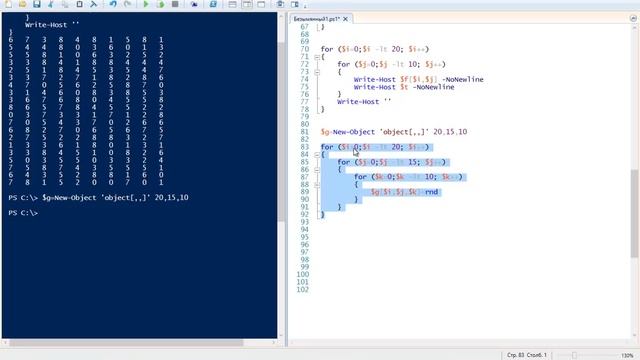Click the 130% zoom value
This screenshot has width=640, height=360.
(627, 356)
